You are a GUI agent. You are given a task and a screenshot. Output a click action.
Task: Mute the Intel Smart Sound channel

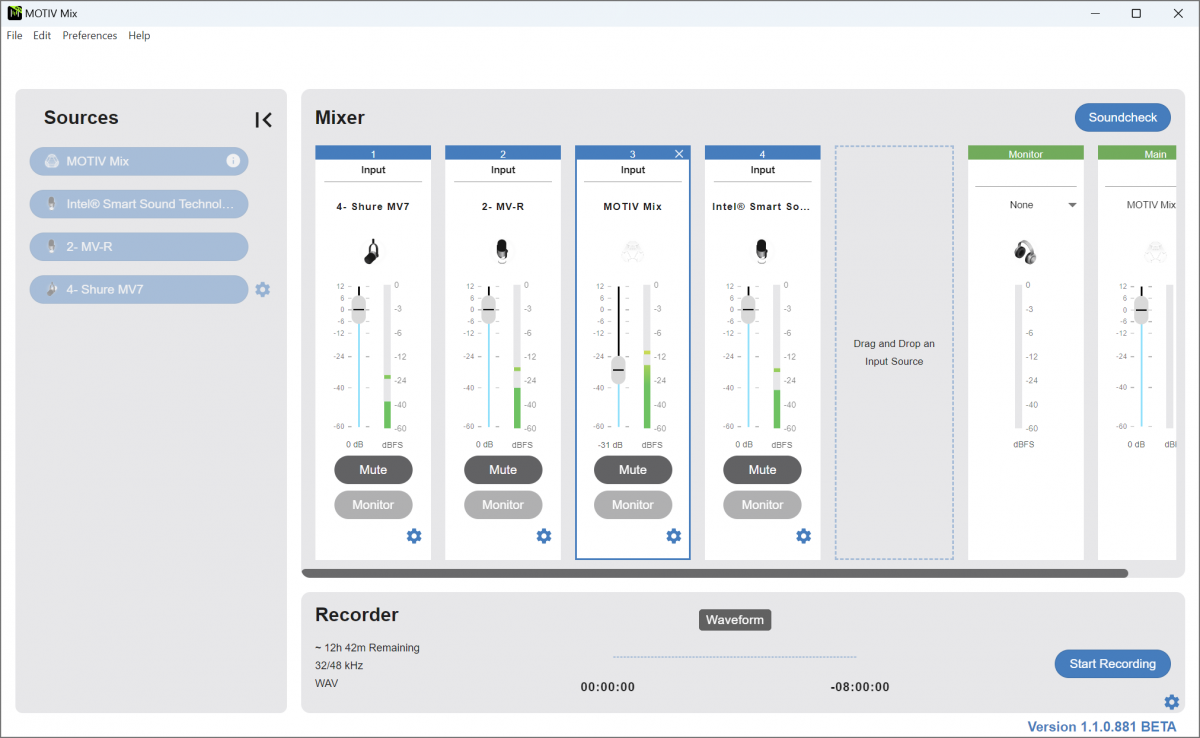coord(762,470)
